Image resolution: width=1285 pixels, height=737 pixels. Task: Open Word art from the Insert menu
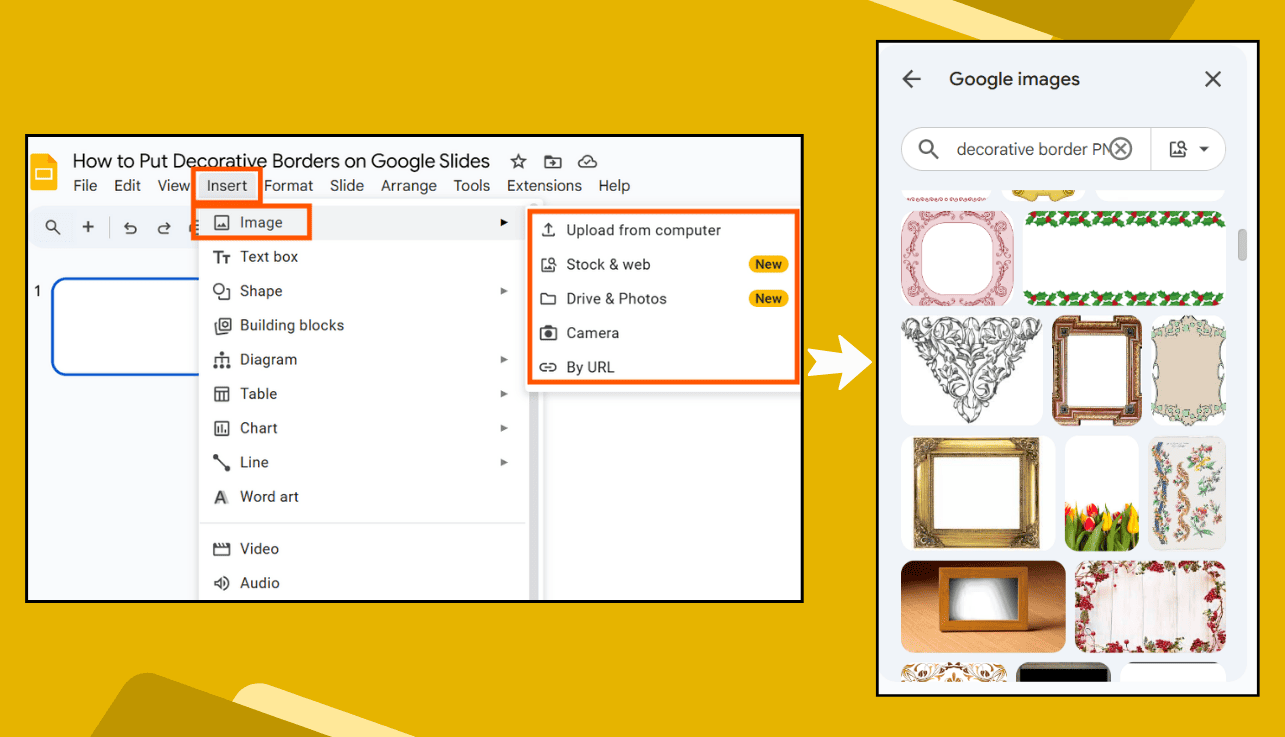266,497
